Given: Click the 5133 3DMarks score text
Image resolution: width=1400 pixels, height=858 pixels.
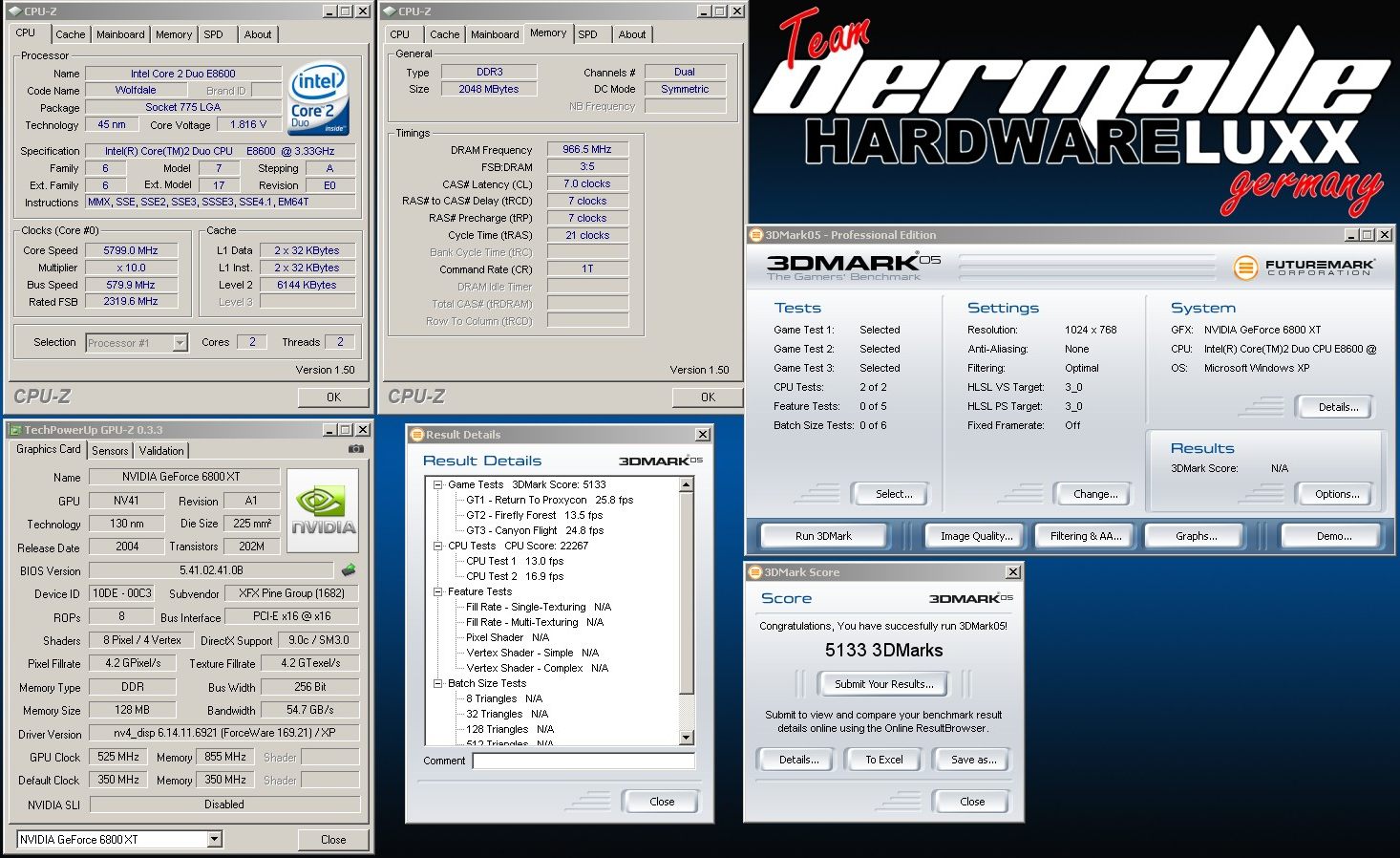Looking at the screenshot, I should [884, 650].
